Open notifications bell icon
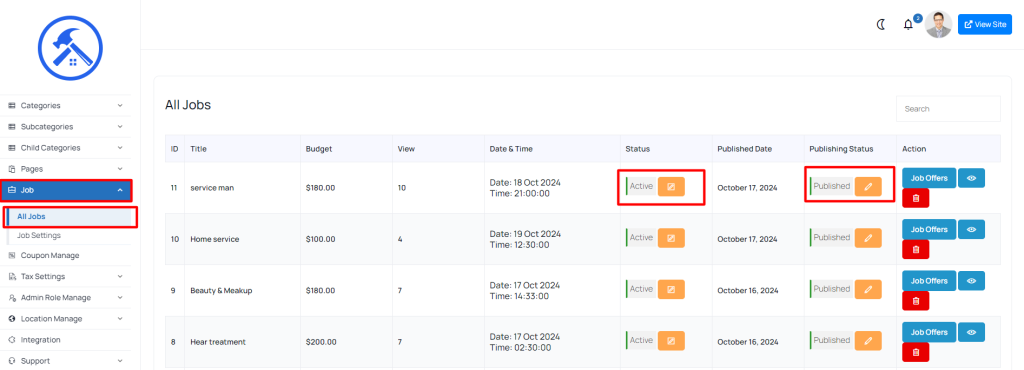Screen dimensions: 1024x370 coord(908,25)
